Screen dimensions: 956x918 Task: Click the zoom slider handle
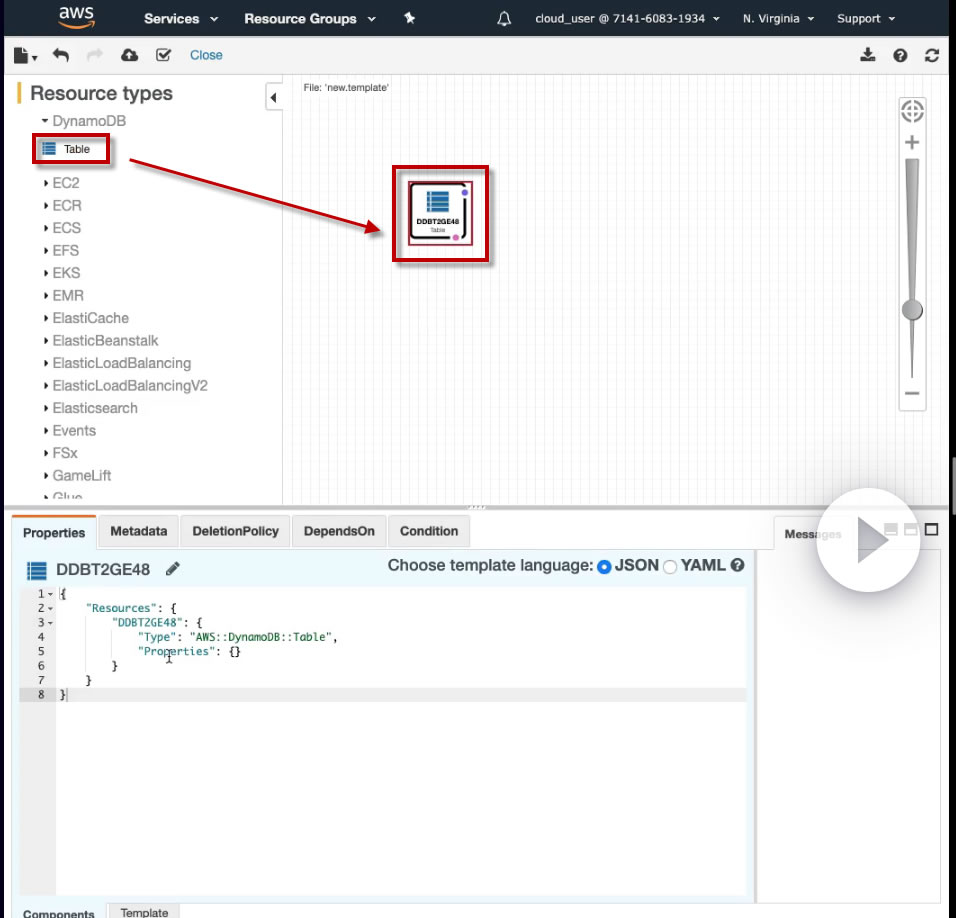point(912,310)
